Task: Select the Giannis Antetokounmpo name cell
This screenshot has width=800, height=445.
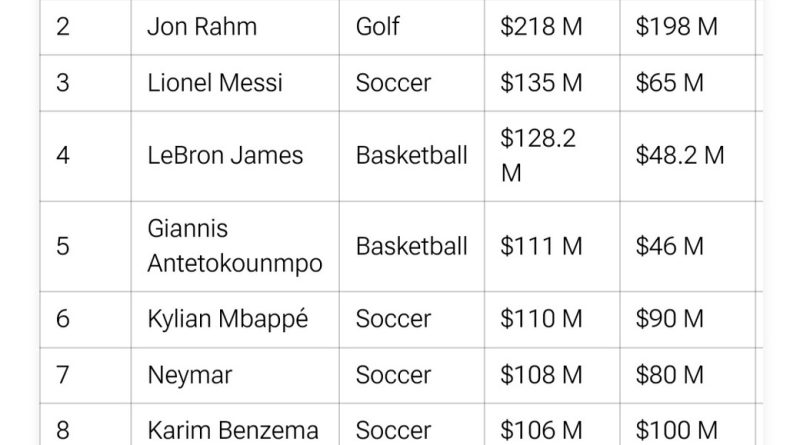Action: click(x=235, y=246)
